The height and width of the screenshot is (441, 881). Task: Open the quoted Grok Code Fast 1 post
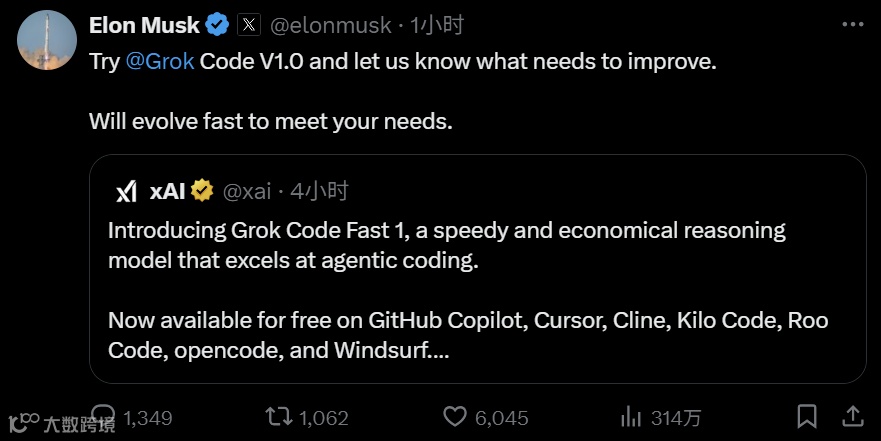(477, 290)
